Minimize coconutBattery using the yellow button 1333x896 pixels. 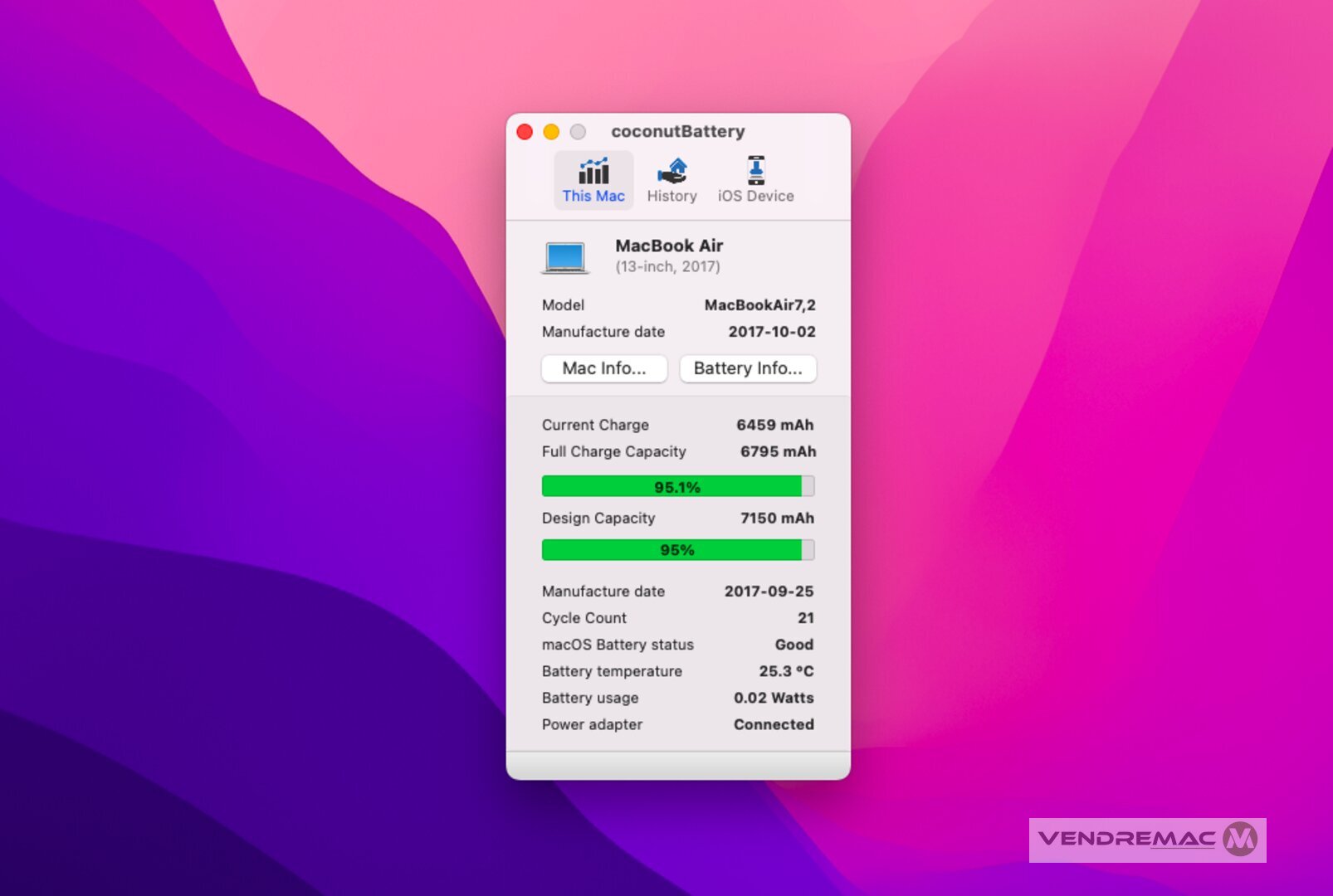point(551,132)
